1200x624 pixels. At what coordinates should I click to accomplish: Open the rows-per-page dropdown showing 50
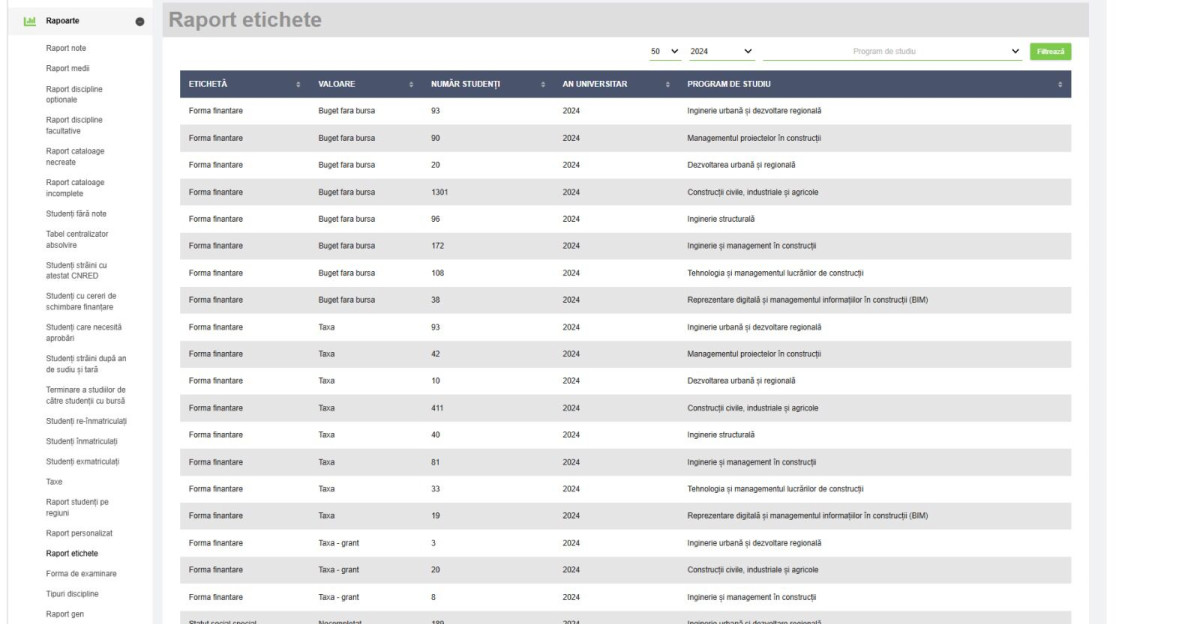[x=665, y=51]
